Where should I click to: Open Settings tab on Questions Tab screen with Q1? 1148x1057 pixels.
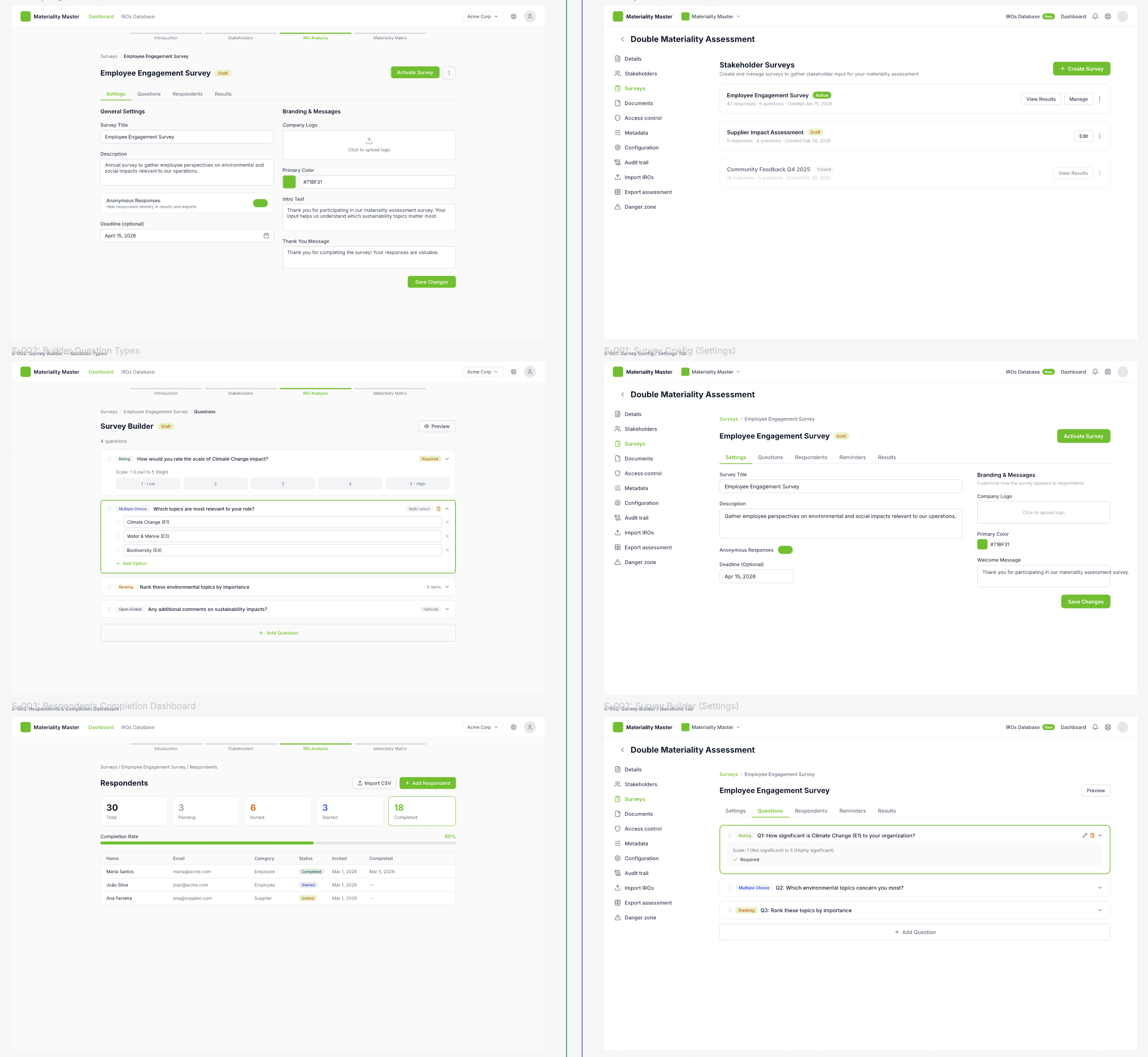click(x=735, y=810)
